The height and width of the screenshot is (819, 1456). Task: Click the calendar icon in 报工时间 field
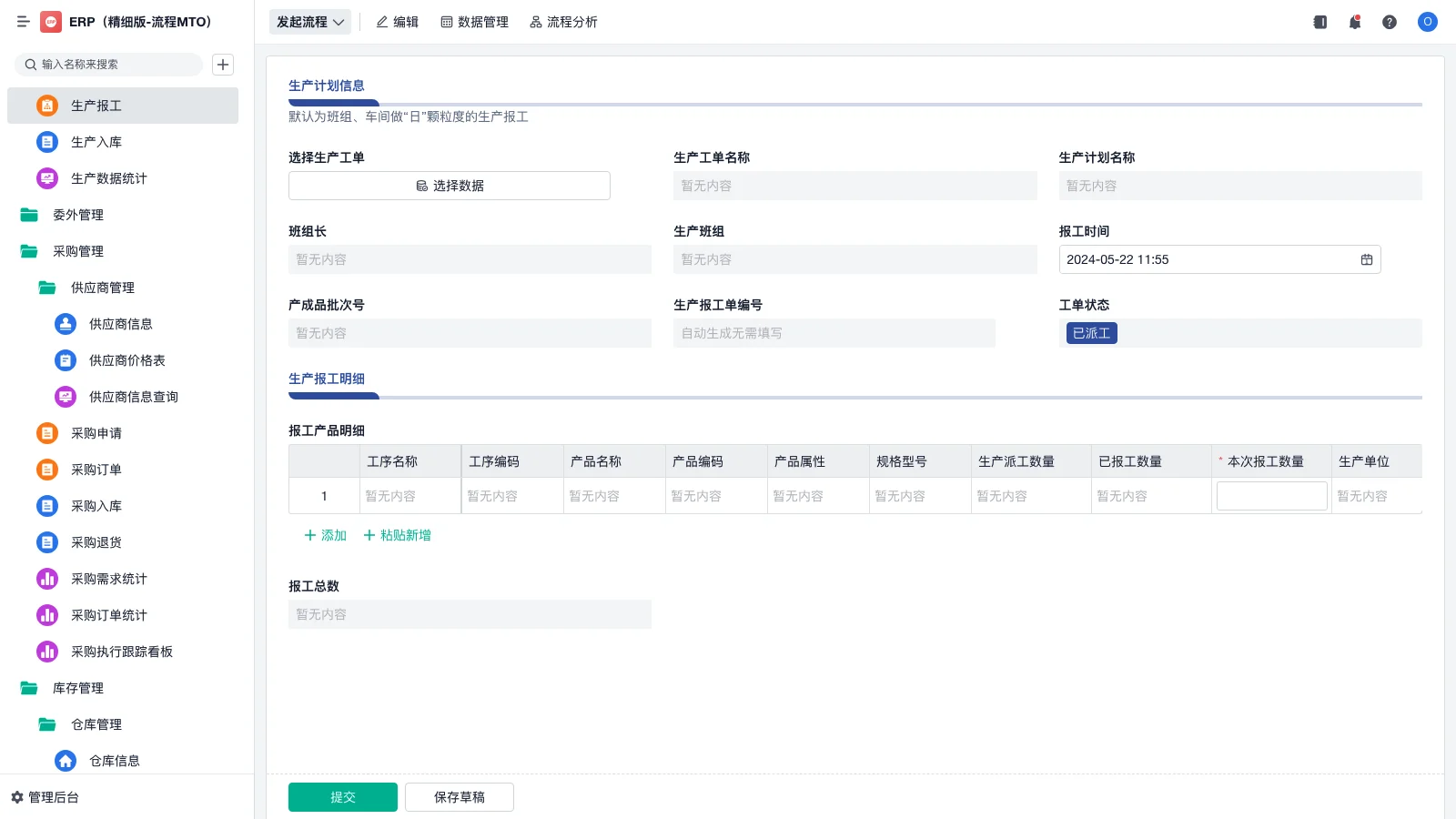click(1365, 259)
